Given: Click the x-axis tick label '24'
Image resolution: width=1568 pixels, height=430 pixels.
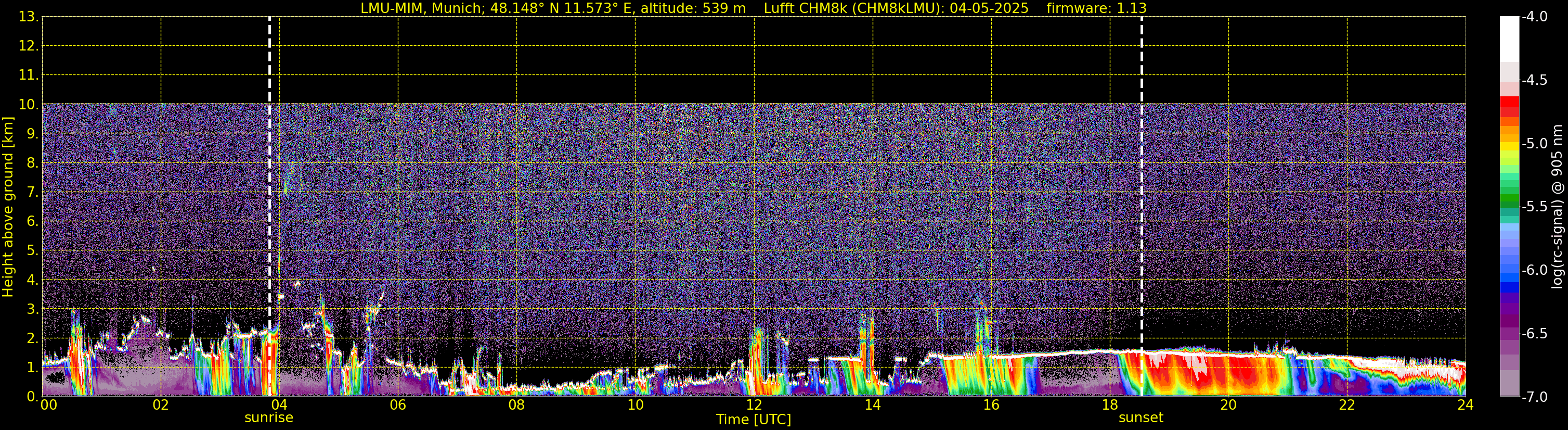Looking at the screenshot, I should (1465, 405).
